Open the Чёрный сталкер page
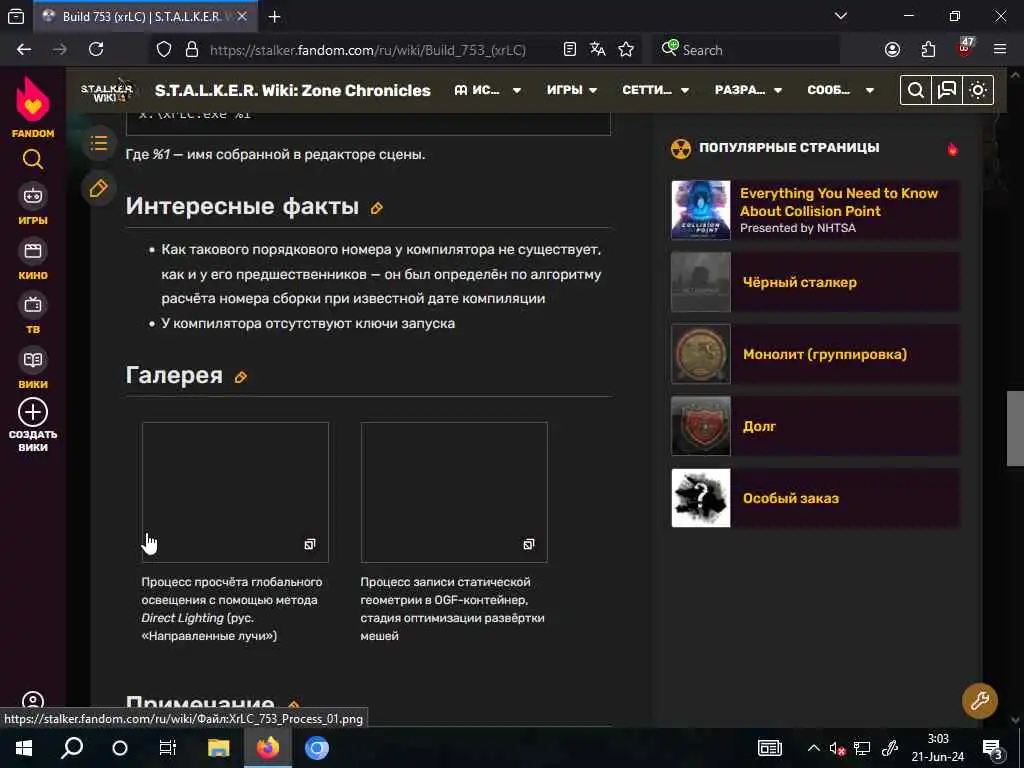The width and height of the screenshot is (1024, 768). click(x=800, y=282)
